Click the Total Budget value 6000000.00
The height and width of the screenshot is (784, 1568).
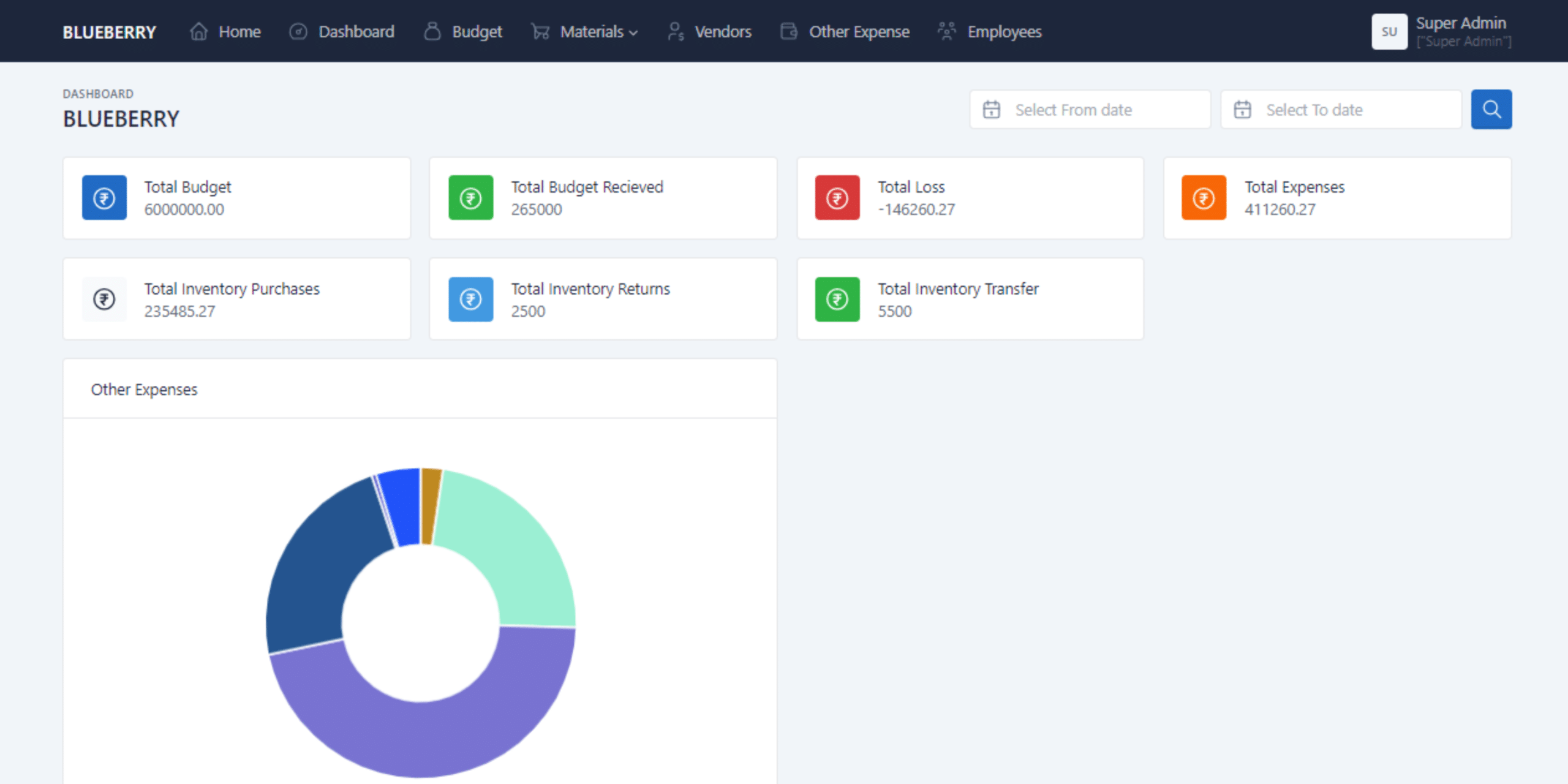[x=184, y=209]
